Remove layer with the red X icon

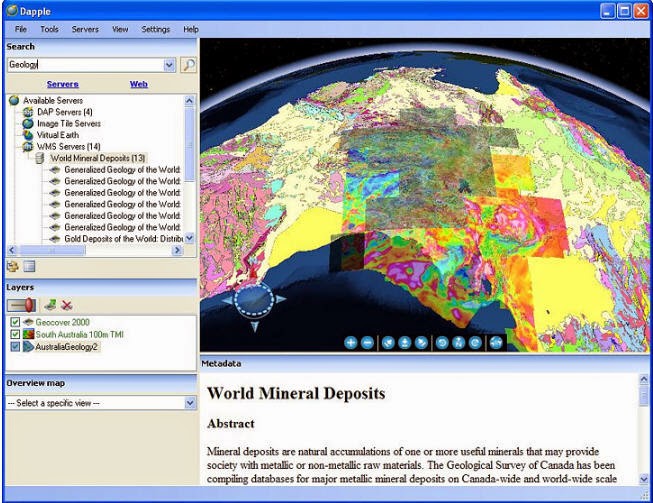pos(67,305)
